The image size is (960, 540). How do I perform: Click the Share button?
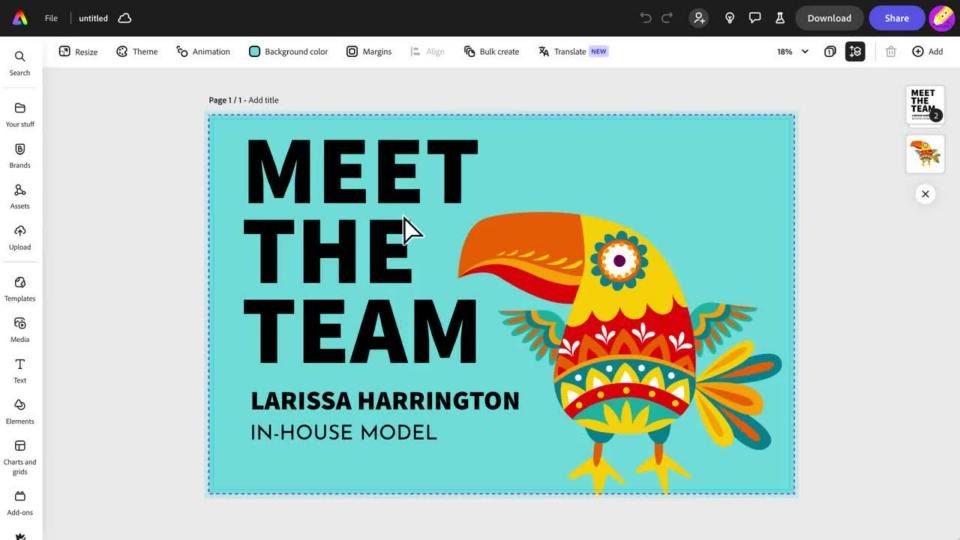pyautogui.click(x=896, y=18)
